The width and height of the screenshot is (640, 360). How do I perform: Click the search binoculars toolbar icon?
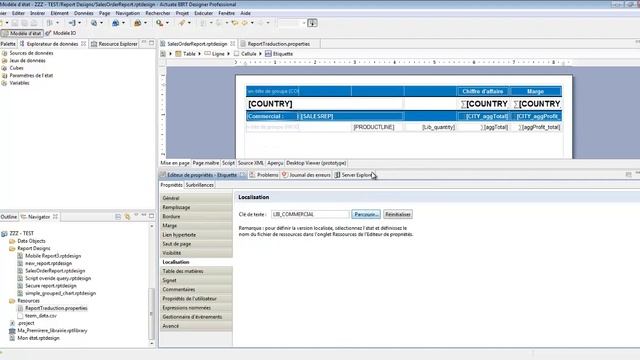pos(160,23)
